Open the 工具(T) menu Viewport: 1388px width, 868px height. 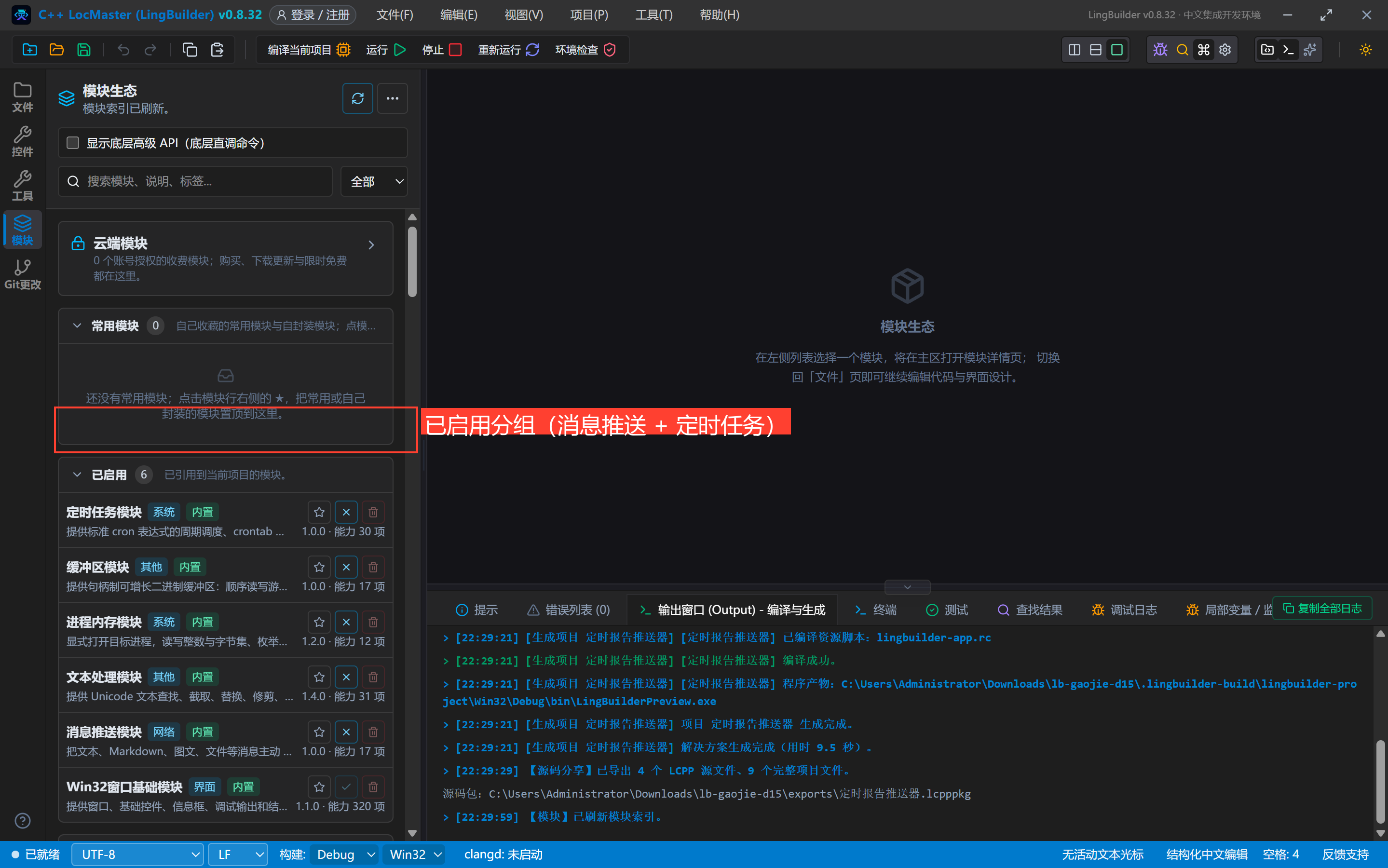[654, 15]
